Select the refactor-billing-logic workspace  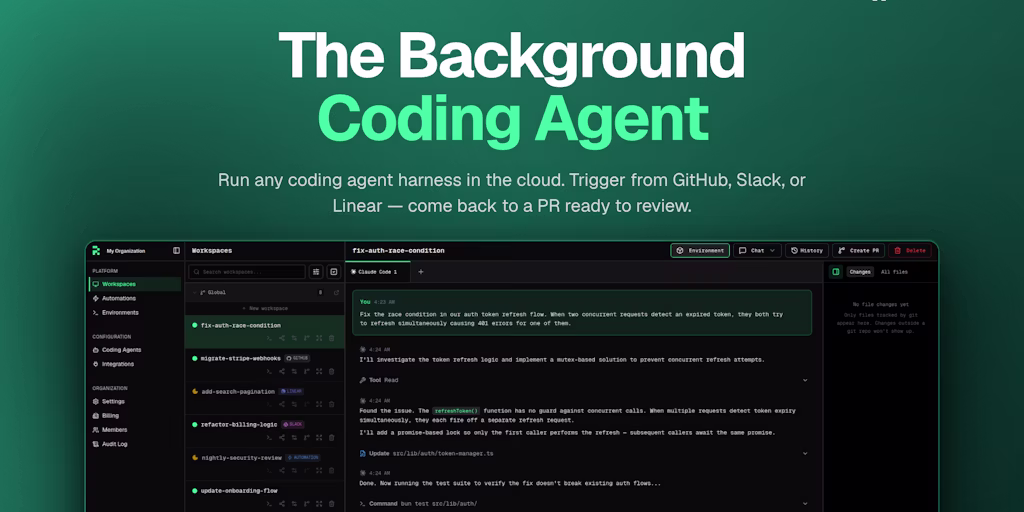264,432
